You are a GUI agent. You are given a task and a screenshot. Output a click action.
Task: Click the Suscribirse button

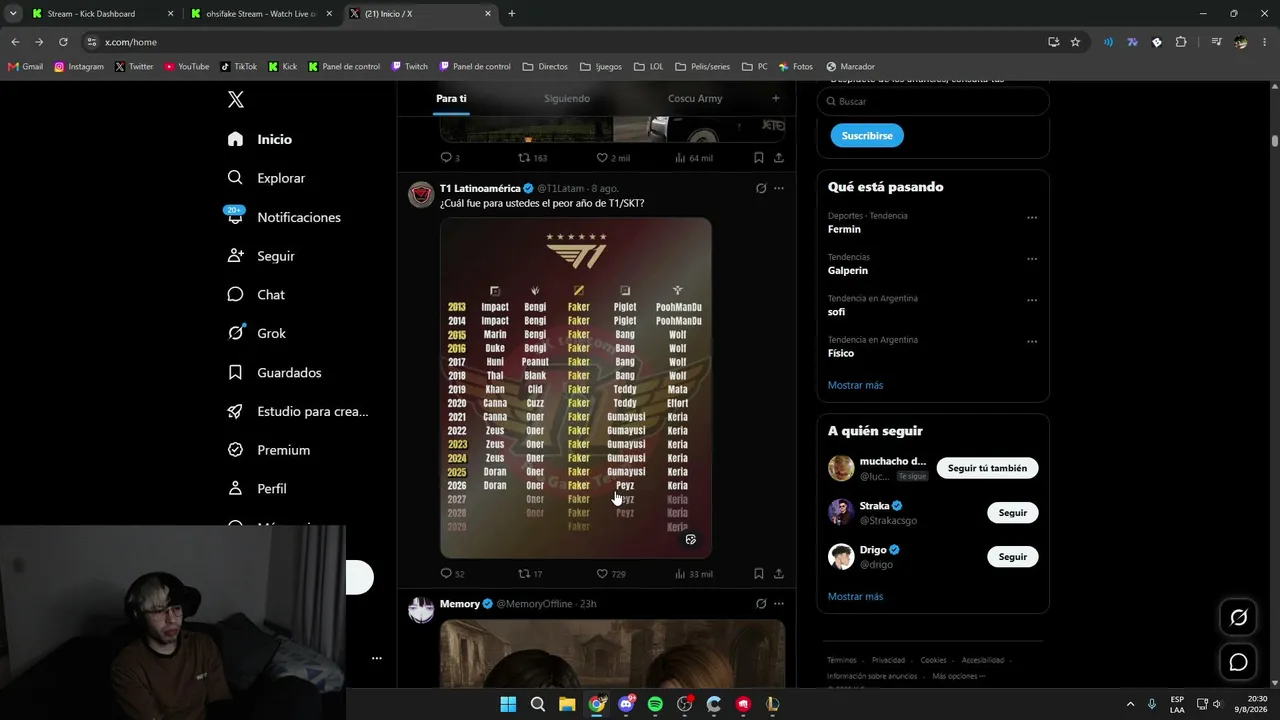coord(867,135)
